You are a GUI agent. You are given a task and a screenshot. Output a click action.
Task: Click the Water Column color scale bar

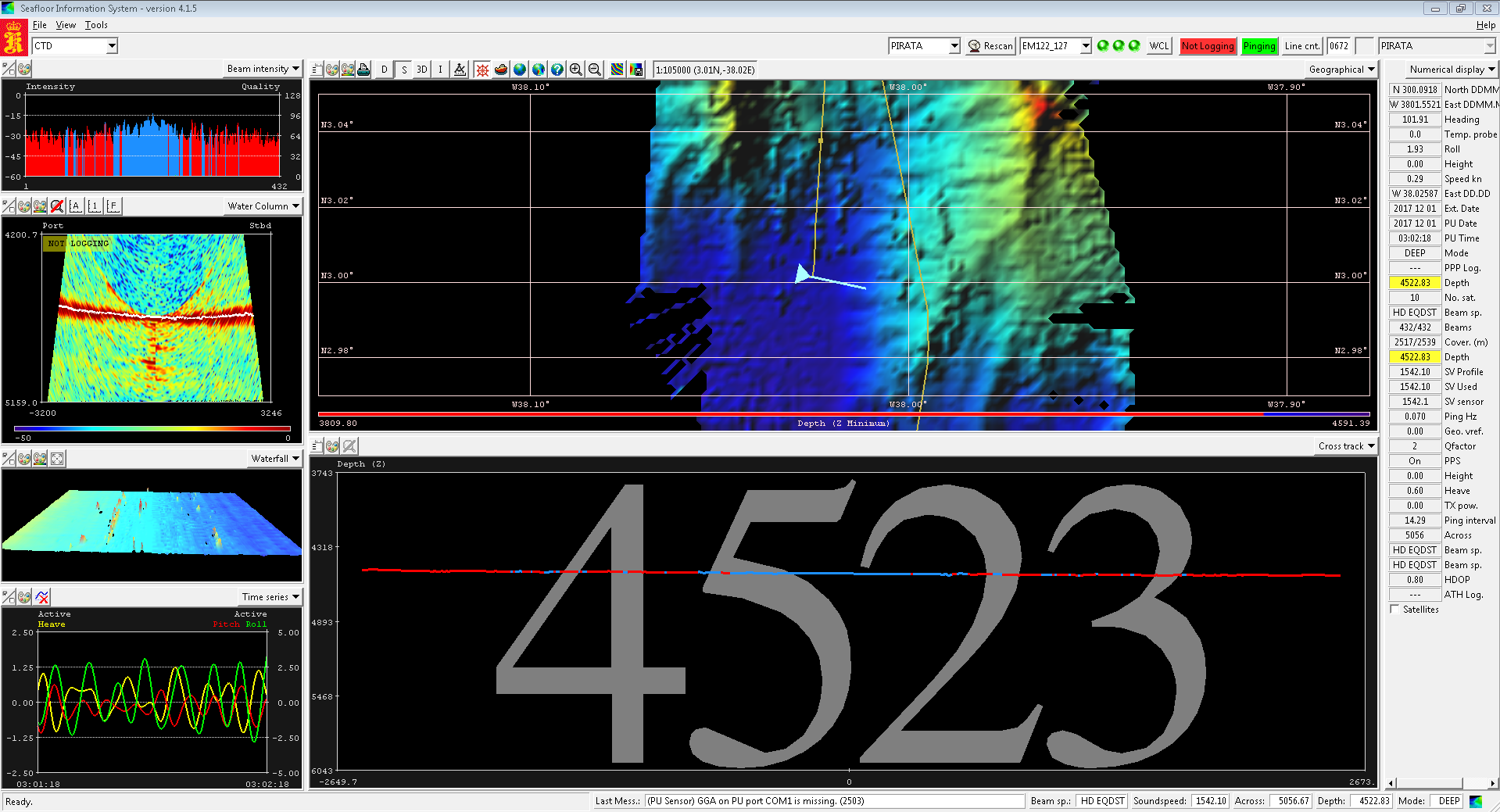(152, 428)
